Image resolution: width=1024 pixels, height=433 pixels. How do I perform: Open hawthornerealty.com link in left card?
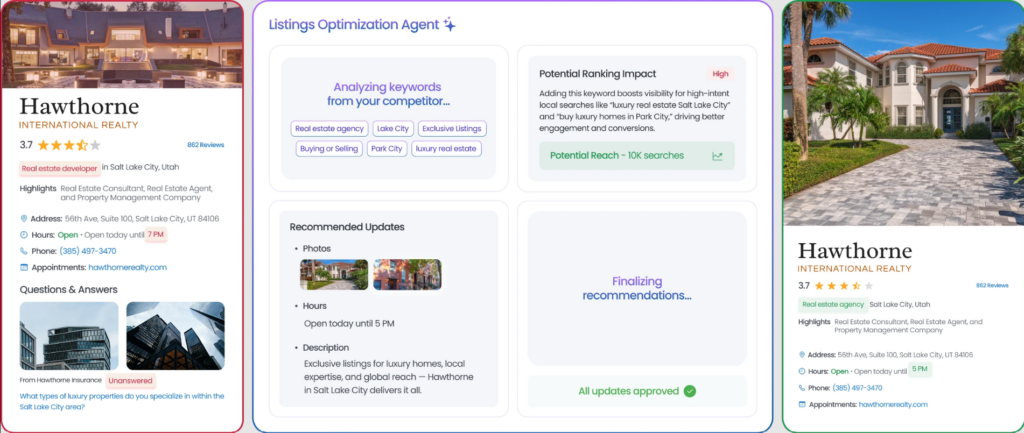pos(127,267)
